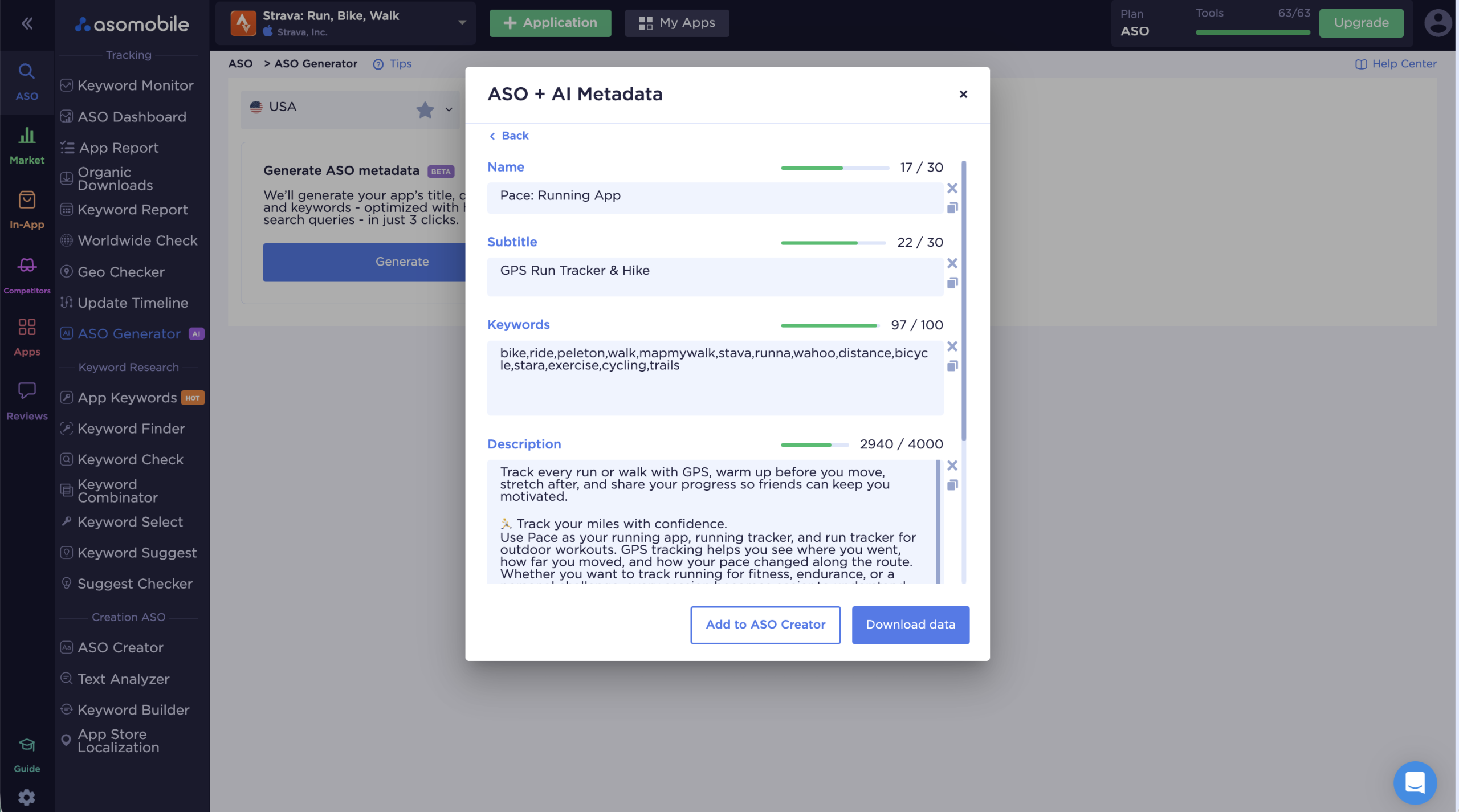Open settings gear in sidebar
Viewport: 1459px width, 812px height.
point(27,797)
